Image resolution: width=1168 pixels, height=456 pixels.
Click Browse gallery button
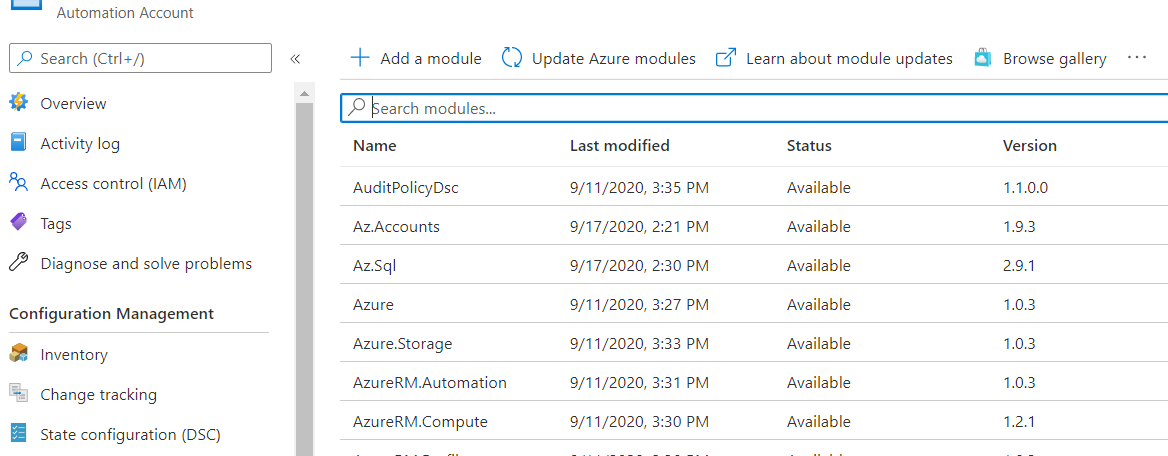click(x=1040, y=58)
